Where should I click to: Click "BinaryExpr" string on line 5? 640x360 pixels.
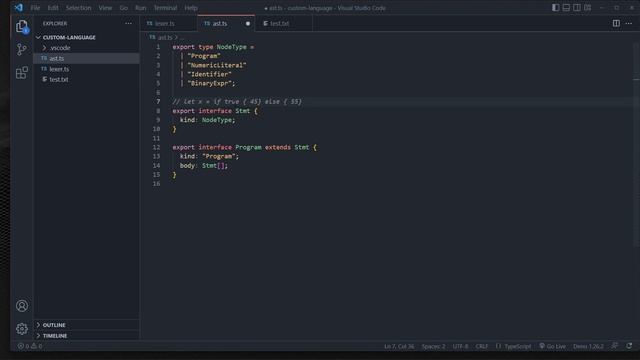click(209, 83)
